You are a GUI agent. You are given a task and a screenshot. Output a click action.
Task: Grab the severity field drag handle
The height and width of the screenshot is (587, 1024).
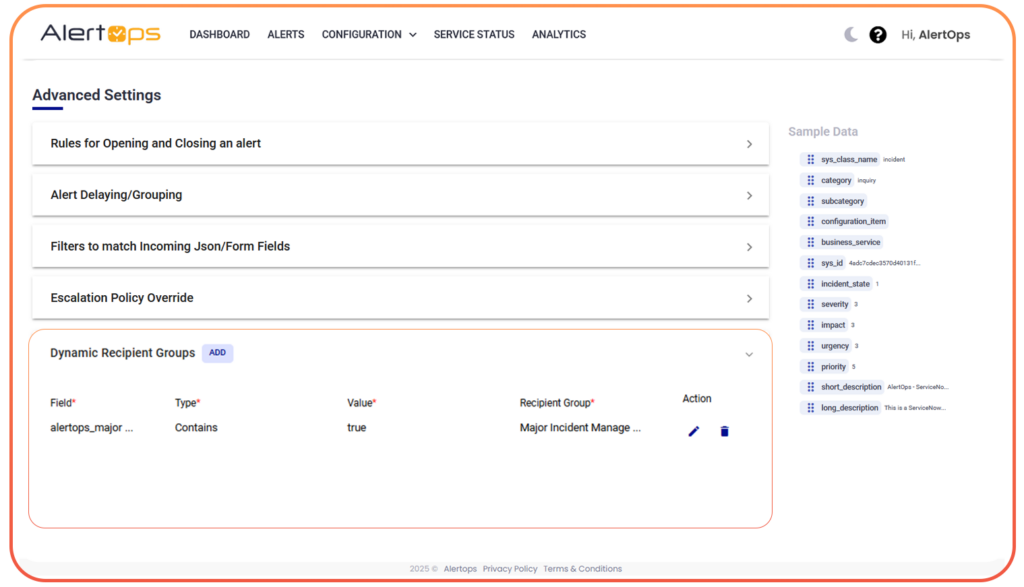click(809, 304)
